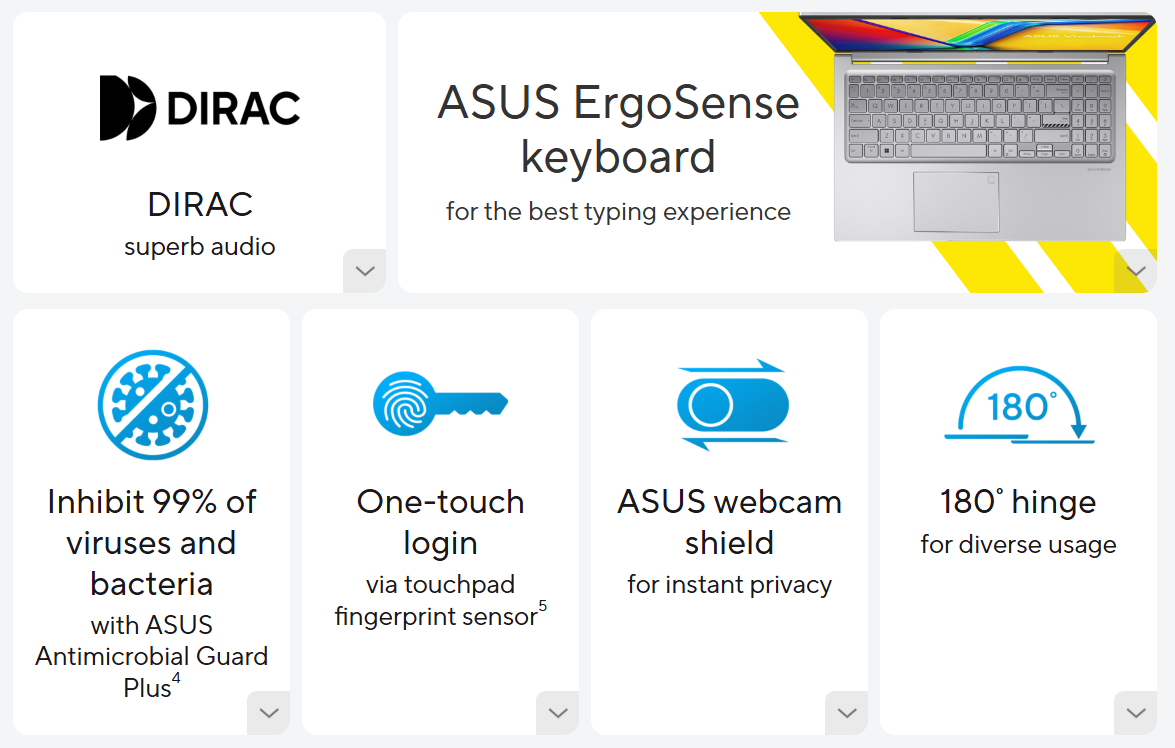Screen dimensions: 1175x748
Task: Select the antimicrobial virus shield icon
Action: coord(151,405)
